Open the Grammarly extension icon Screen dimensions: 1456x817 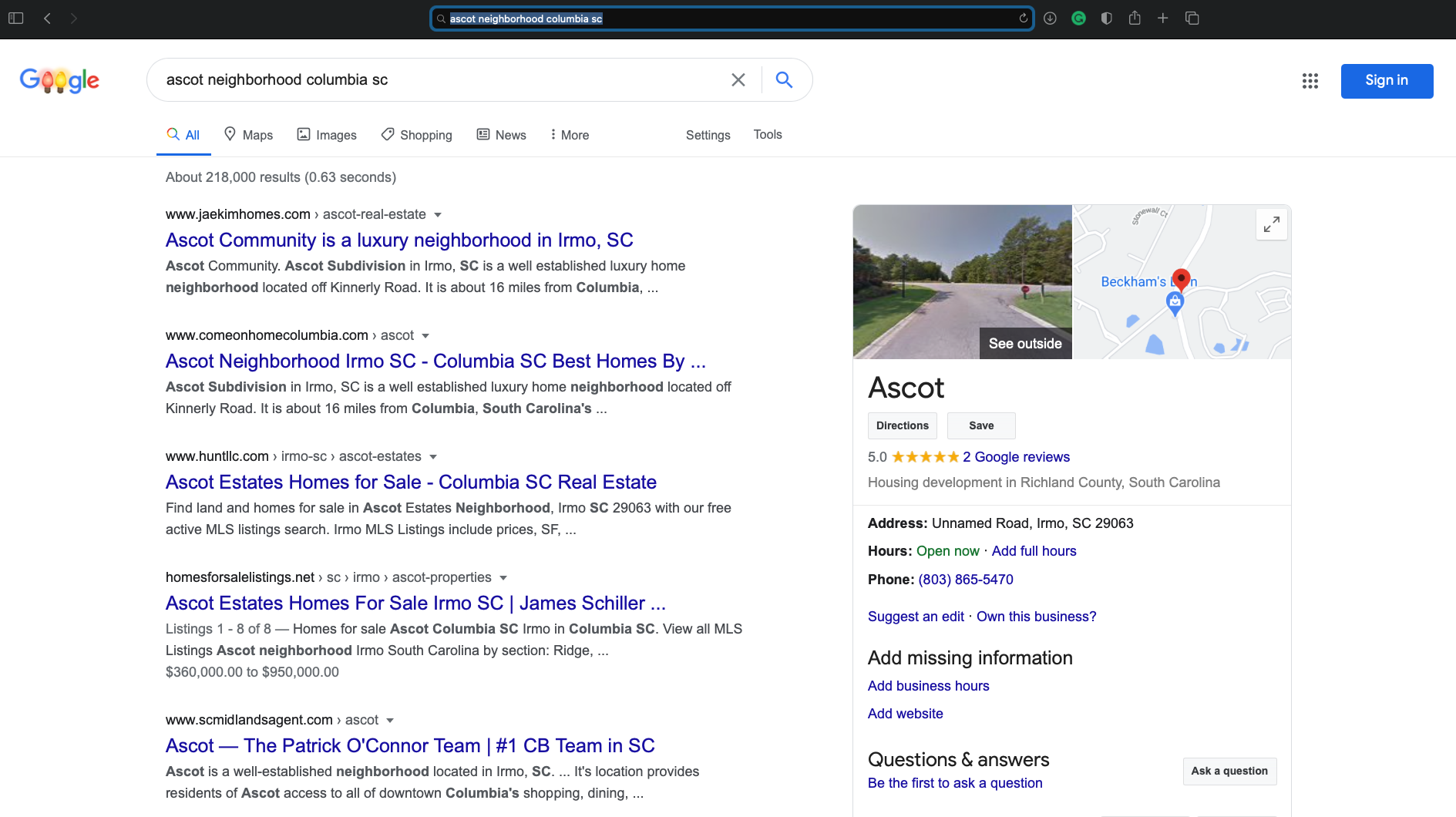click(x=1078, y=18)
